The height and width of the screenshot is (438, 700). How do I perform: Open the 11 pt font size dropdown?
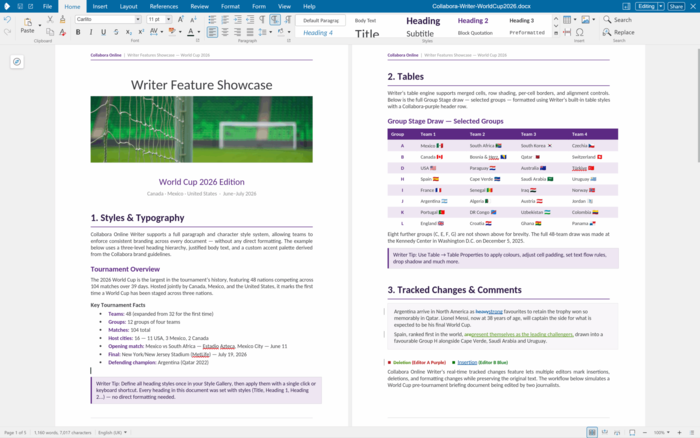pyautogui.click(x=168, y=19)
